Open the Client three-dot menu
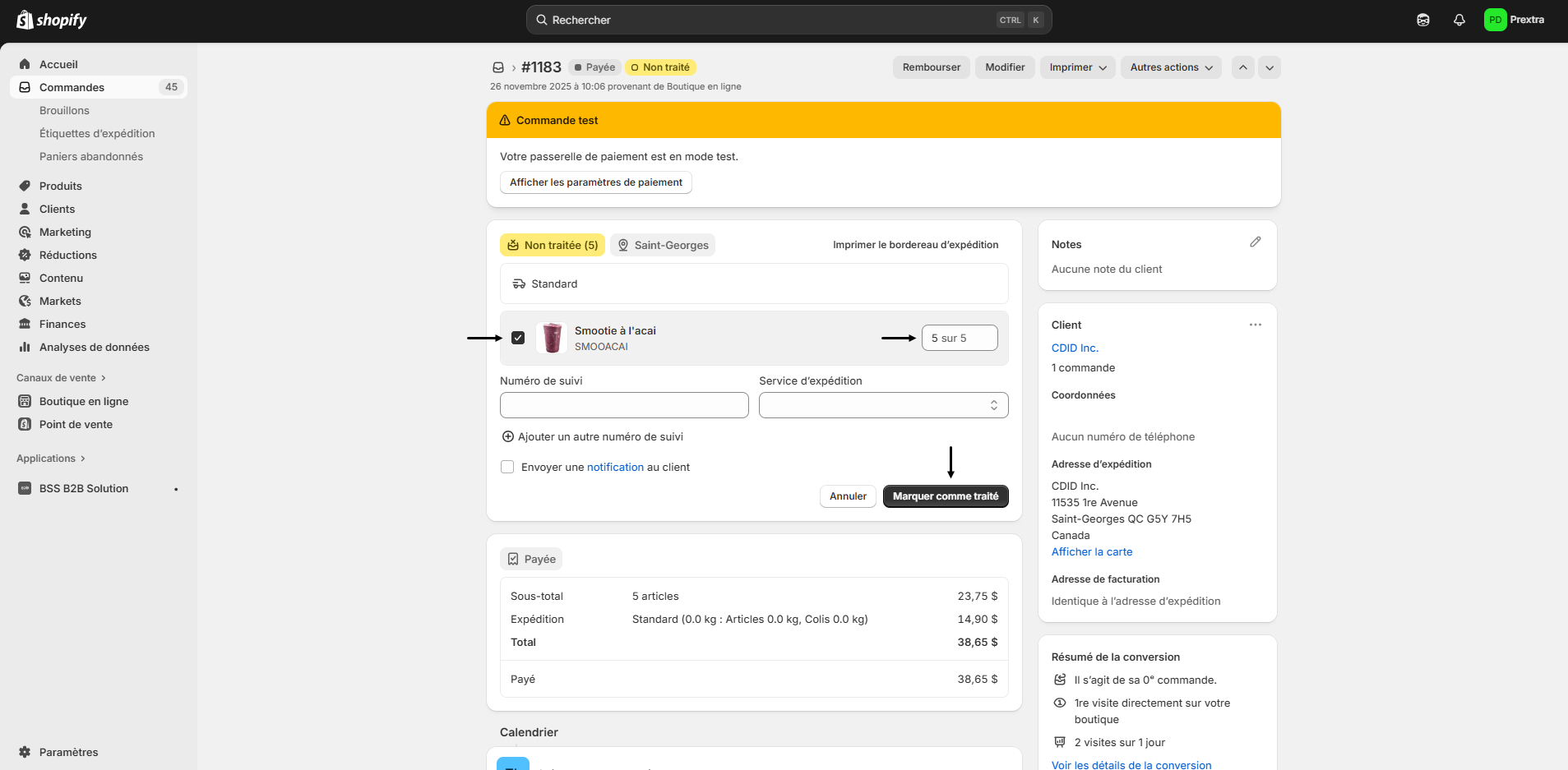Screen dimensions: 1568x770 coord(1255,325)
